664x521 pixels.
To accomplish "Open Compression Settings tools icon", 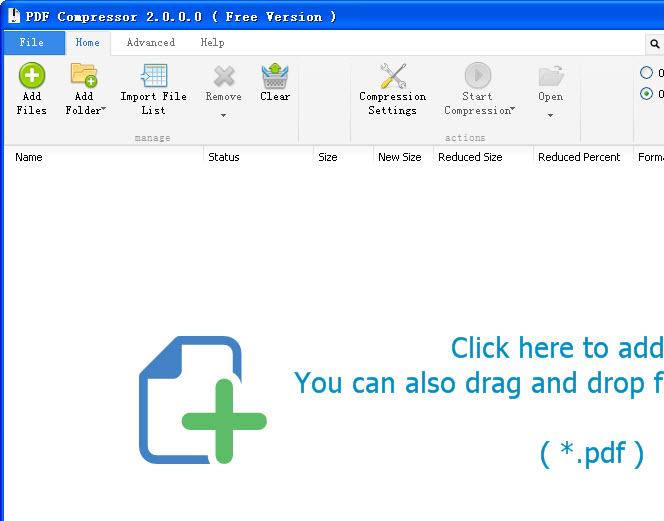I will coord(392,76).
